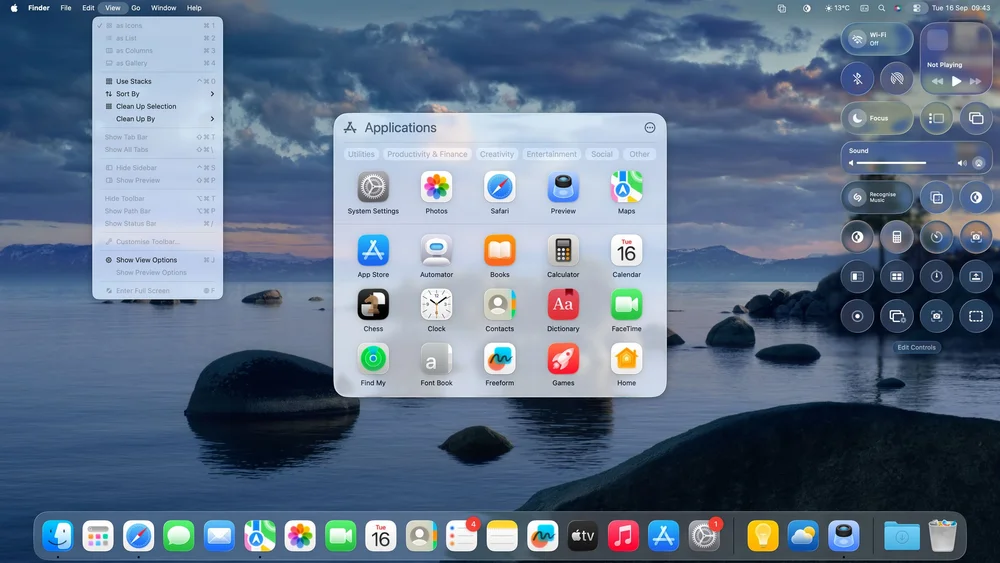Play media in Not Playing widget
Viewport: 1000px width, 563px height.
tap(956, 81)
